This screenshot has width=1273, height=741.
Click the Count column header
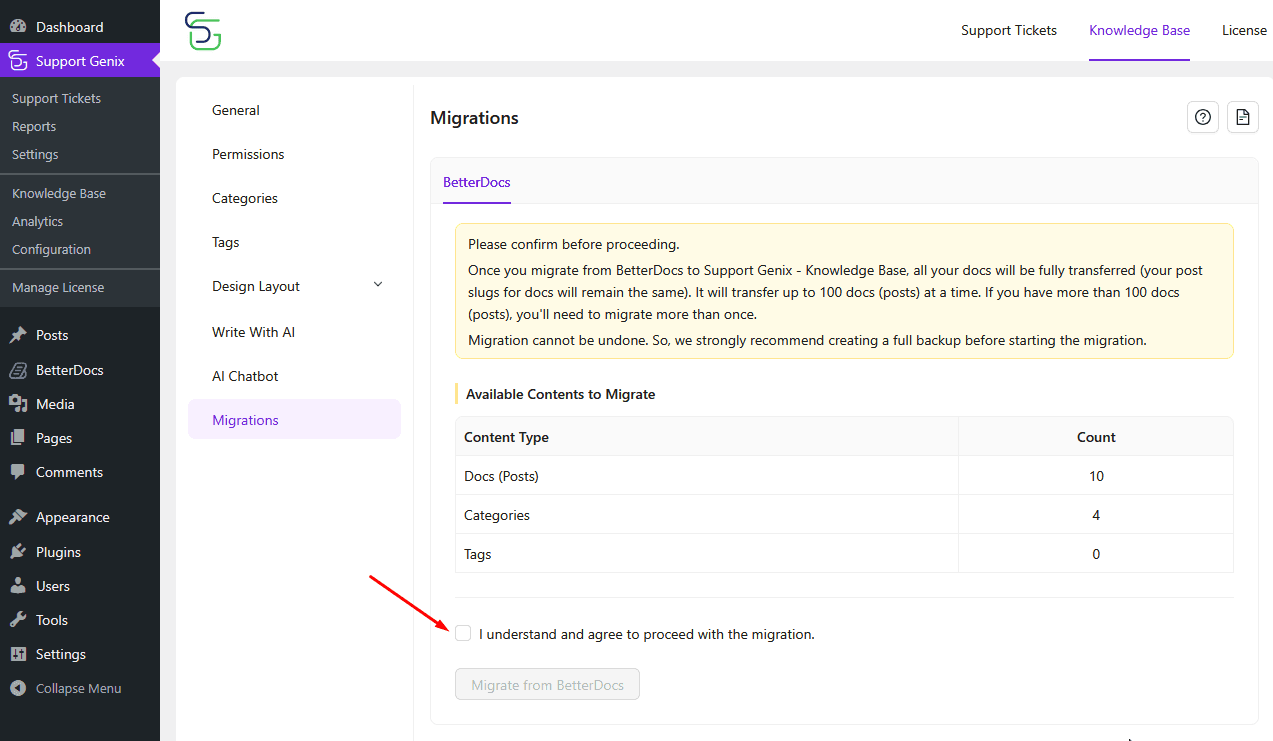click(1096, 437)
